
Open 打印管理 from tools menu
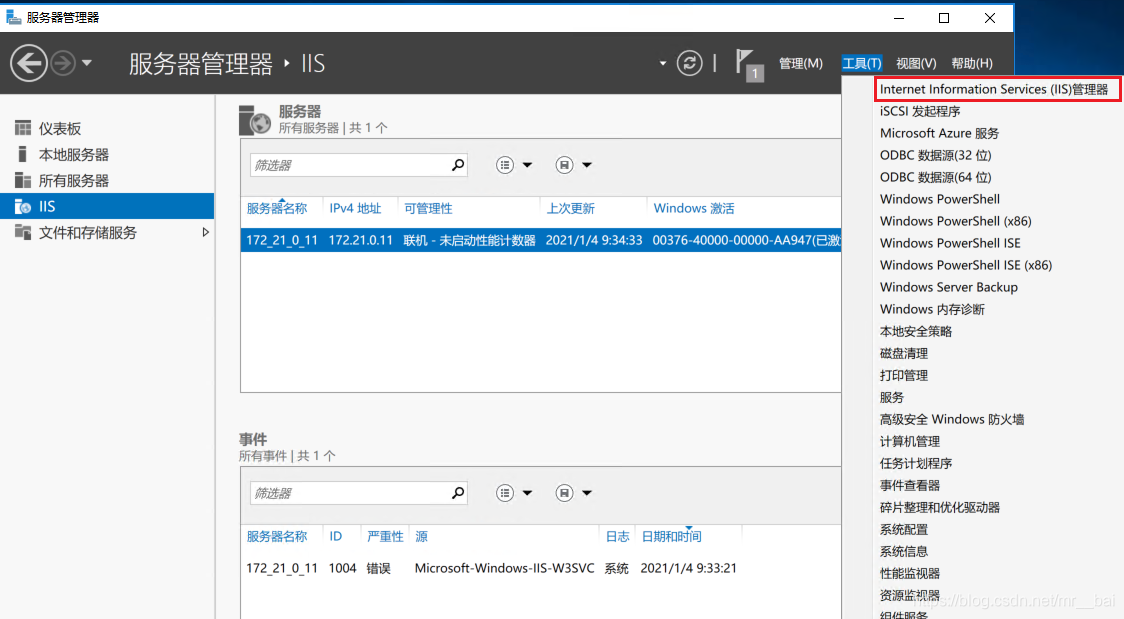click(x=903, y=375)
